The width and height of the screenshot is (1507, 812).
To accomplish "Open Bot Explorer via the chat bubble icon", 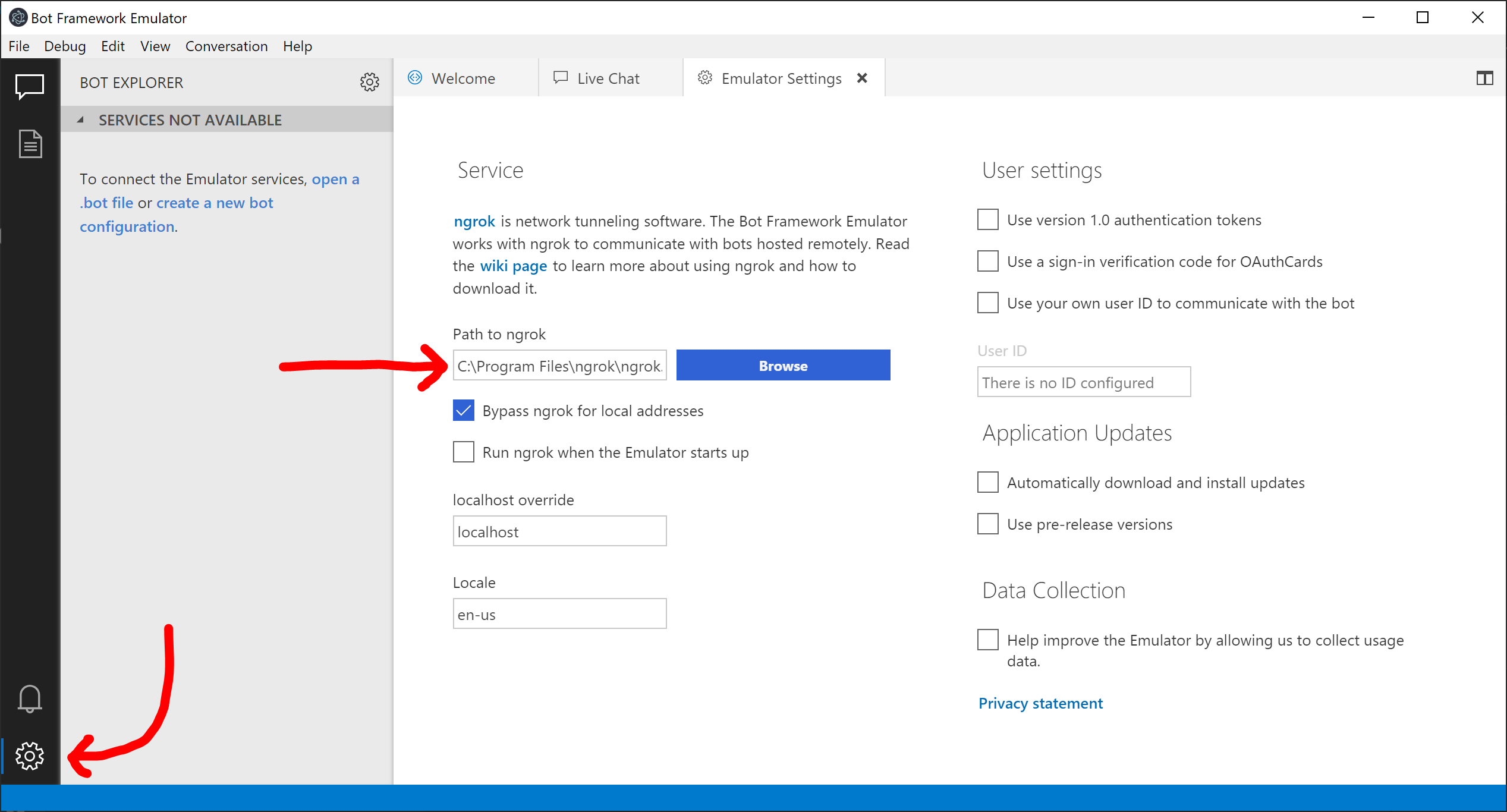I will [x=30, y=86].
